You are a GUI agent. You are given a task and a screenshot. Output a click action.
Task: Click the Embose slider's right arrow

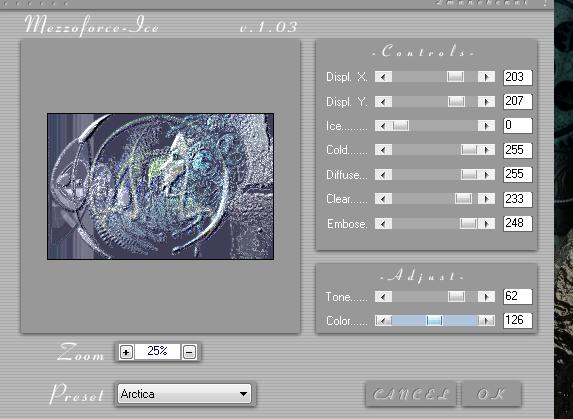[x=486, y=224]
